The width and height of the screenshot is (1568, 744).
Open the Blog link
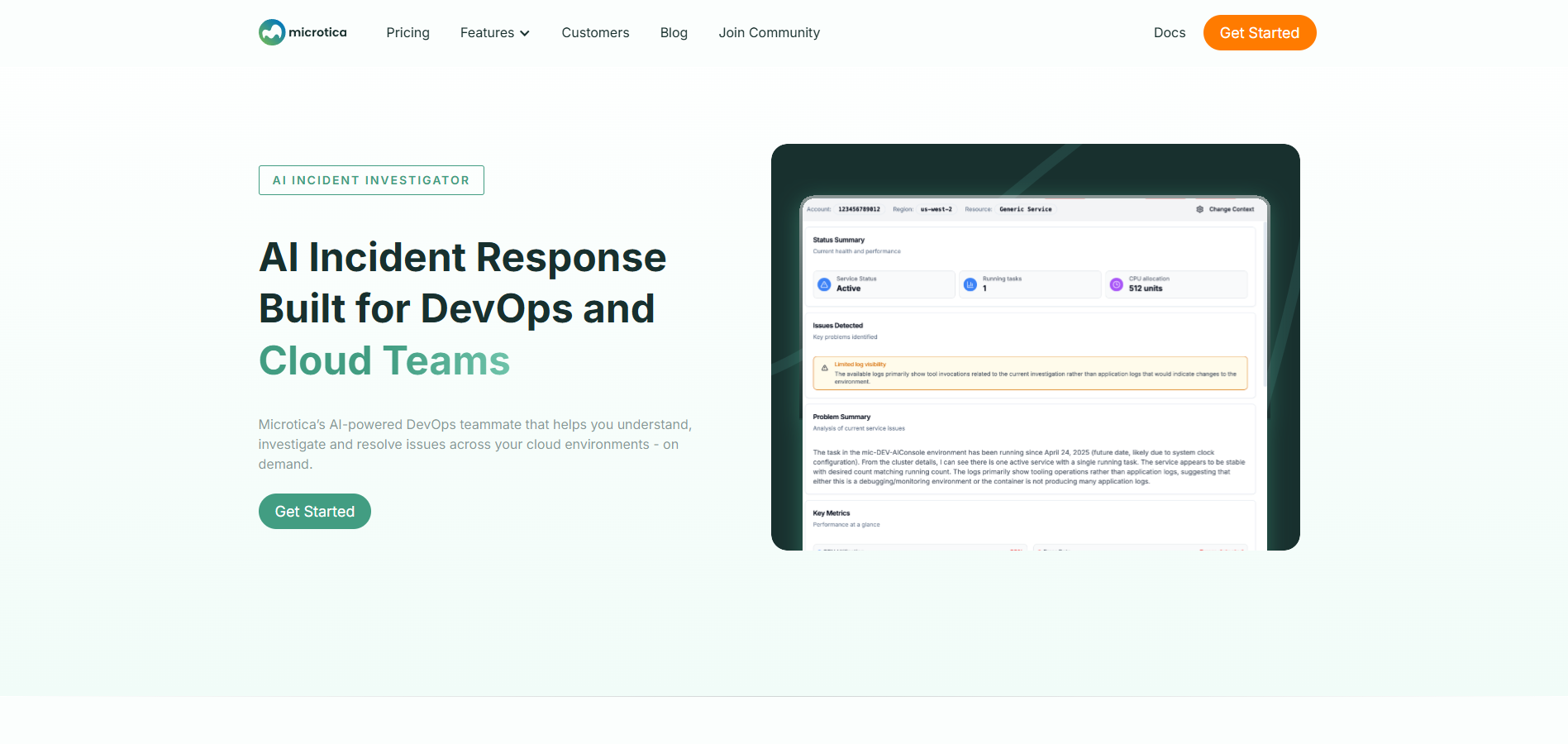click(674, 32)
